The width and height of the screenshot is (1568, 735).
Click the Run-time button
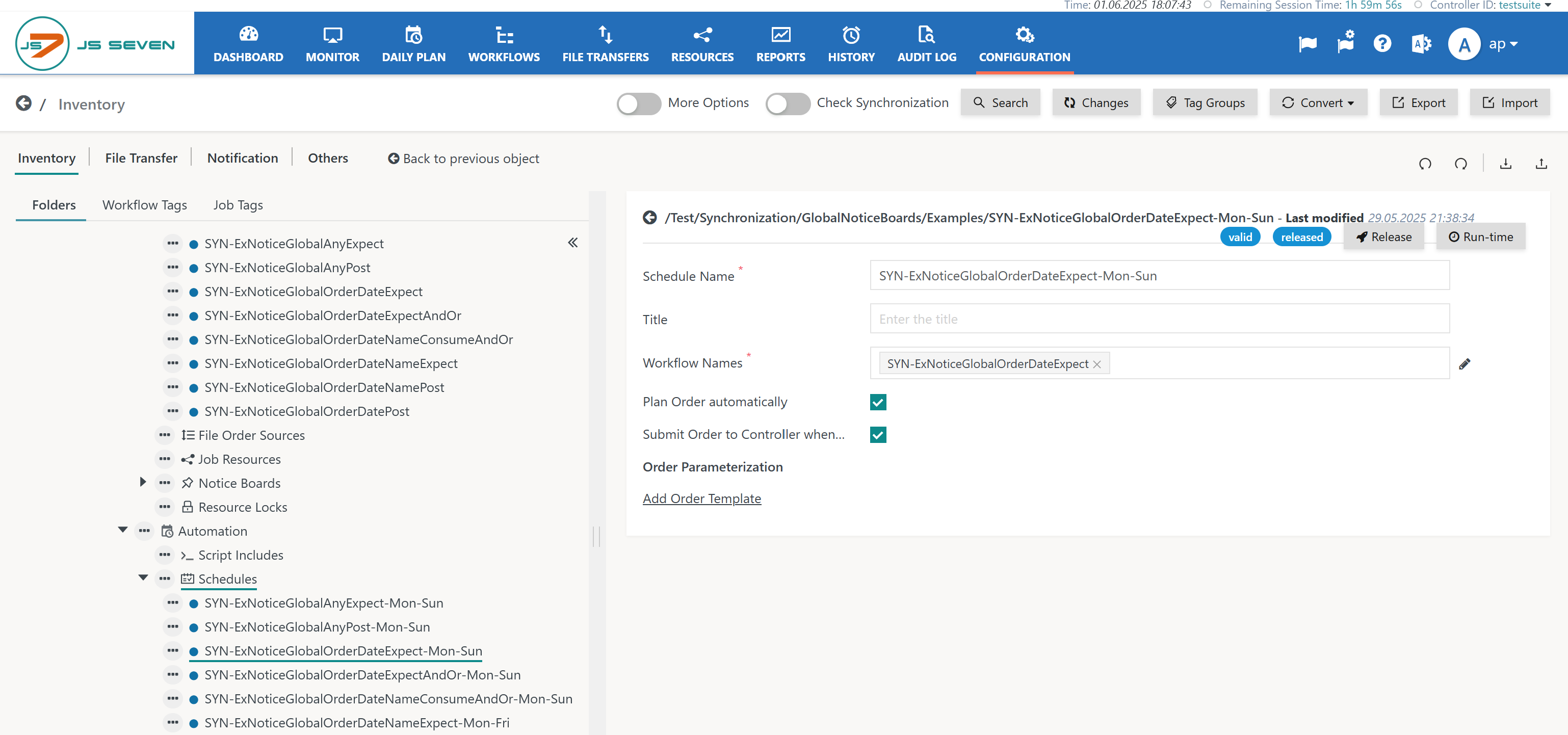tap(1480, 238)
